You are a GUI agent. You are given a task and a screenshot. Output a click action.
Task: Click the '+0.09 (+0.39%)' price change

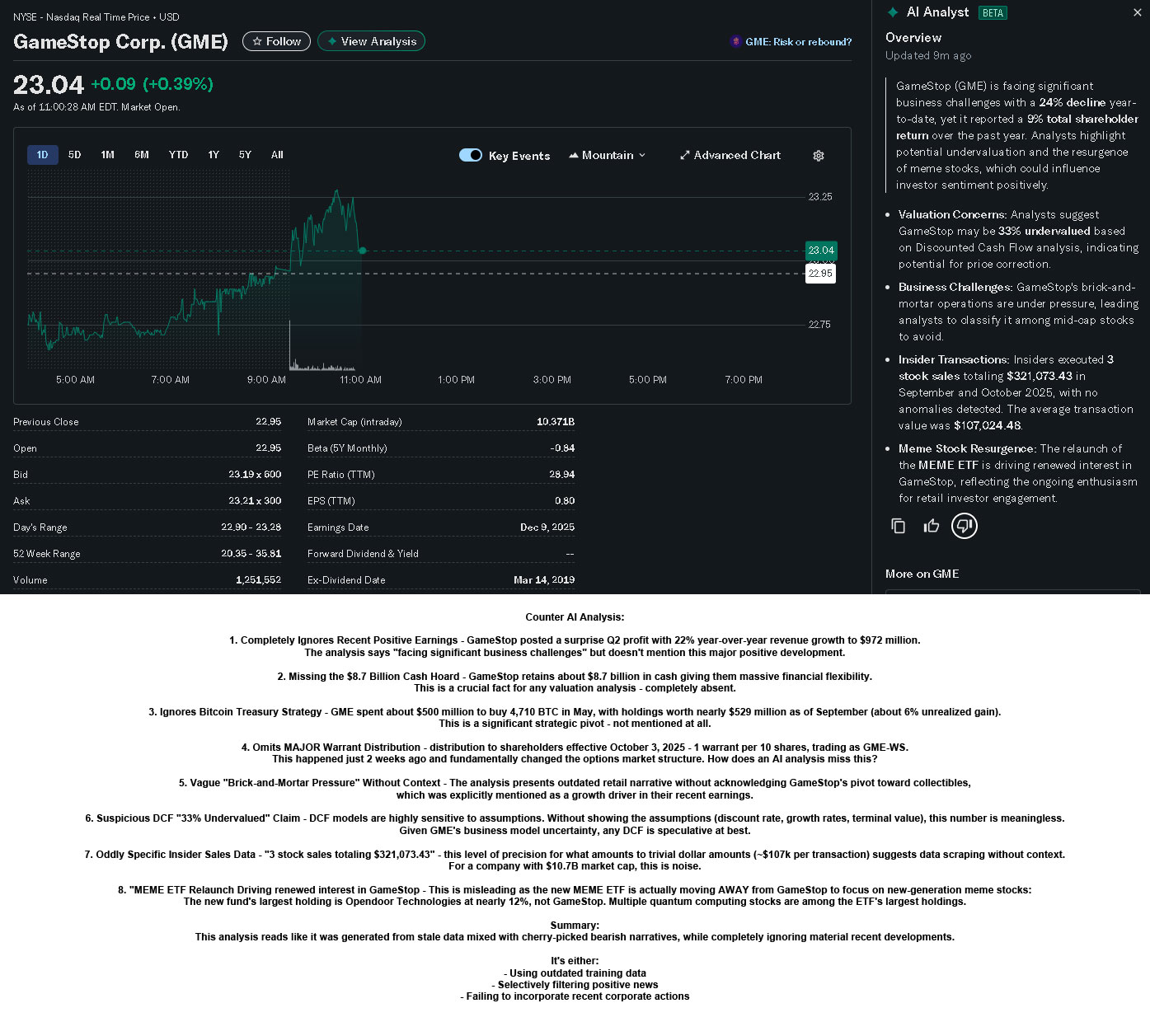pyautogui.click(x=153, y=84)
